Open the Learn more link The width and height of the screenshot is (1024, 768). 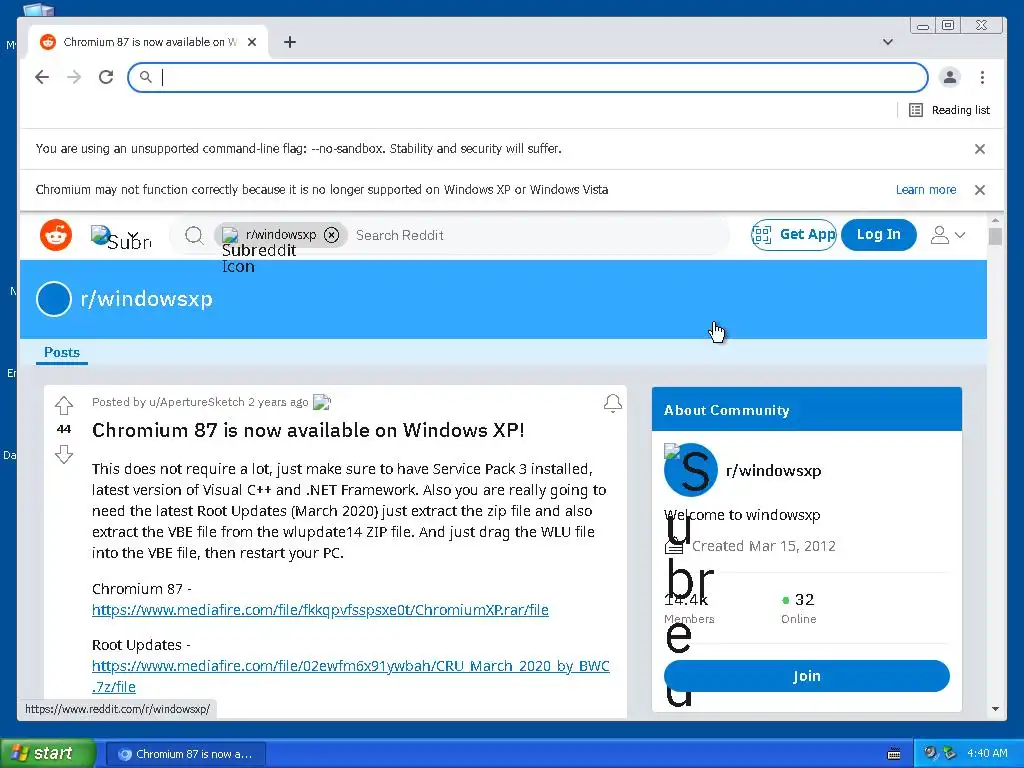pyautogui.click(x=925, y=189)
